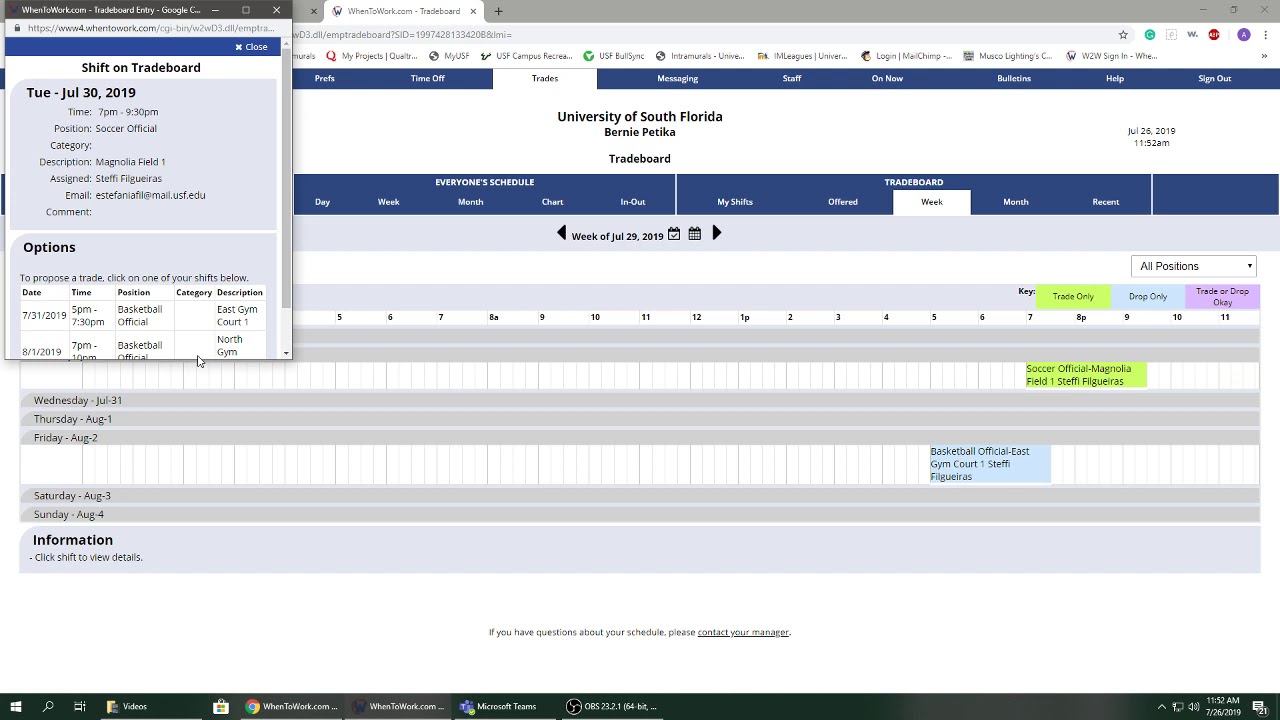Image resolution: width=1280 pixels, height=720 pixels.
Task: Close the Shift on Tradeboard popup
Action: tap(251, 47)
